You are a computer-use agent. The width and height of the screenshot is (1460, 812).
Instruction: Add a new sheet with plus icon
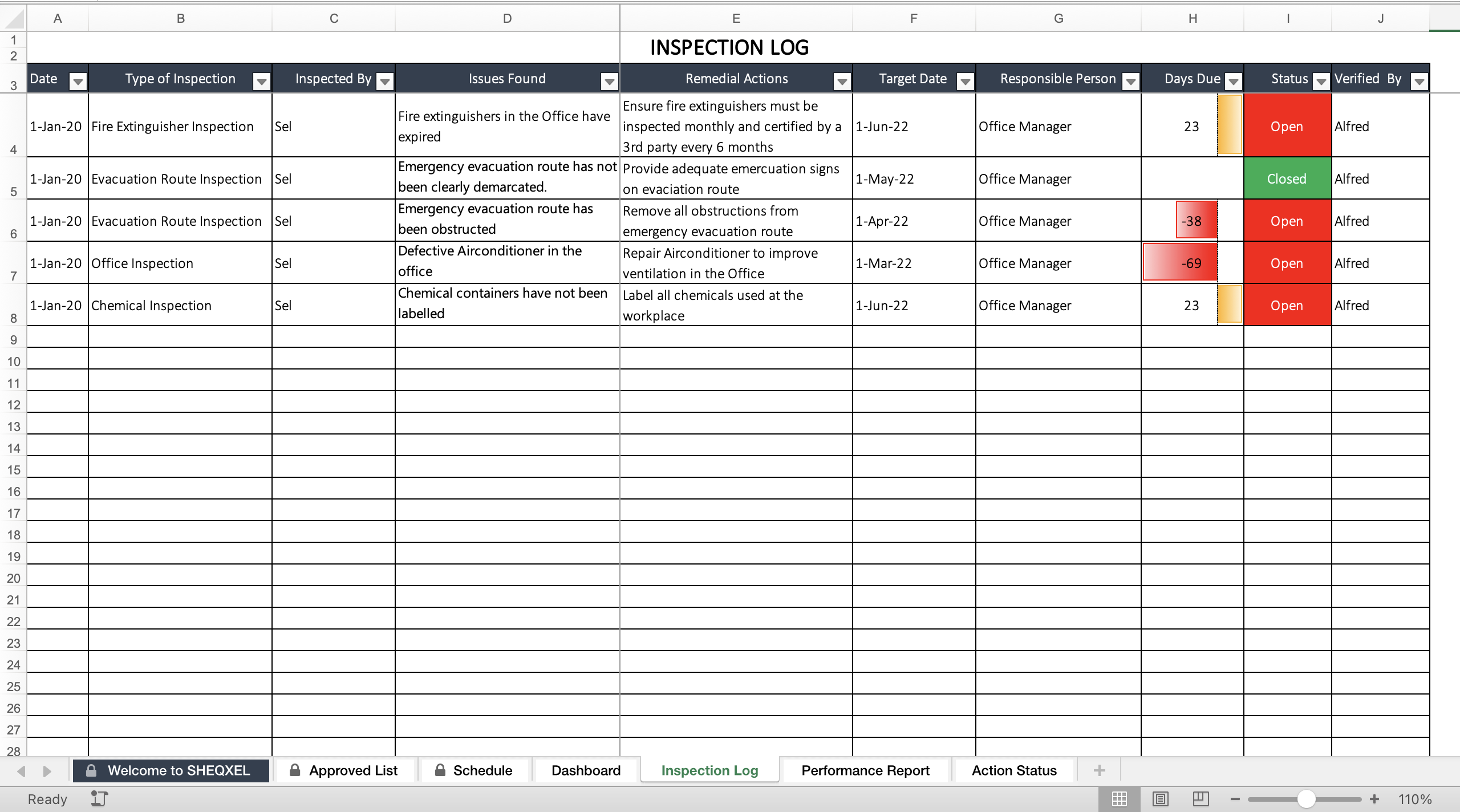pyautogui.click(x=1099, y=770)
